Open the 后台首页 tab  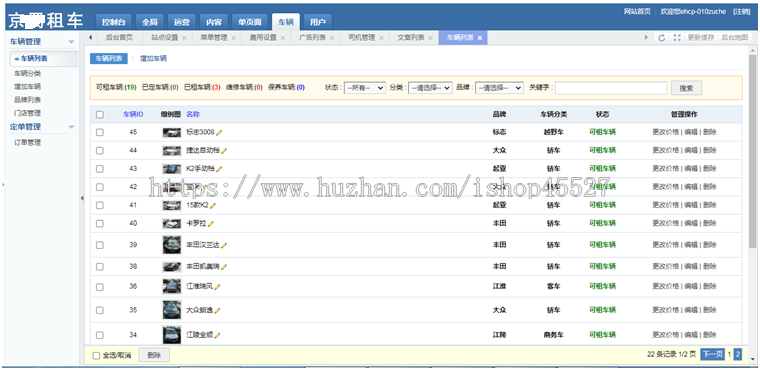coord(119,38)
